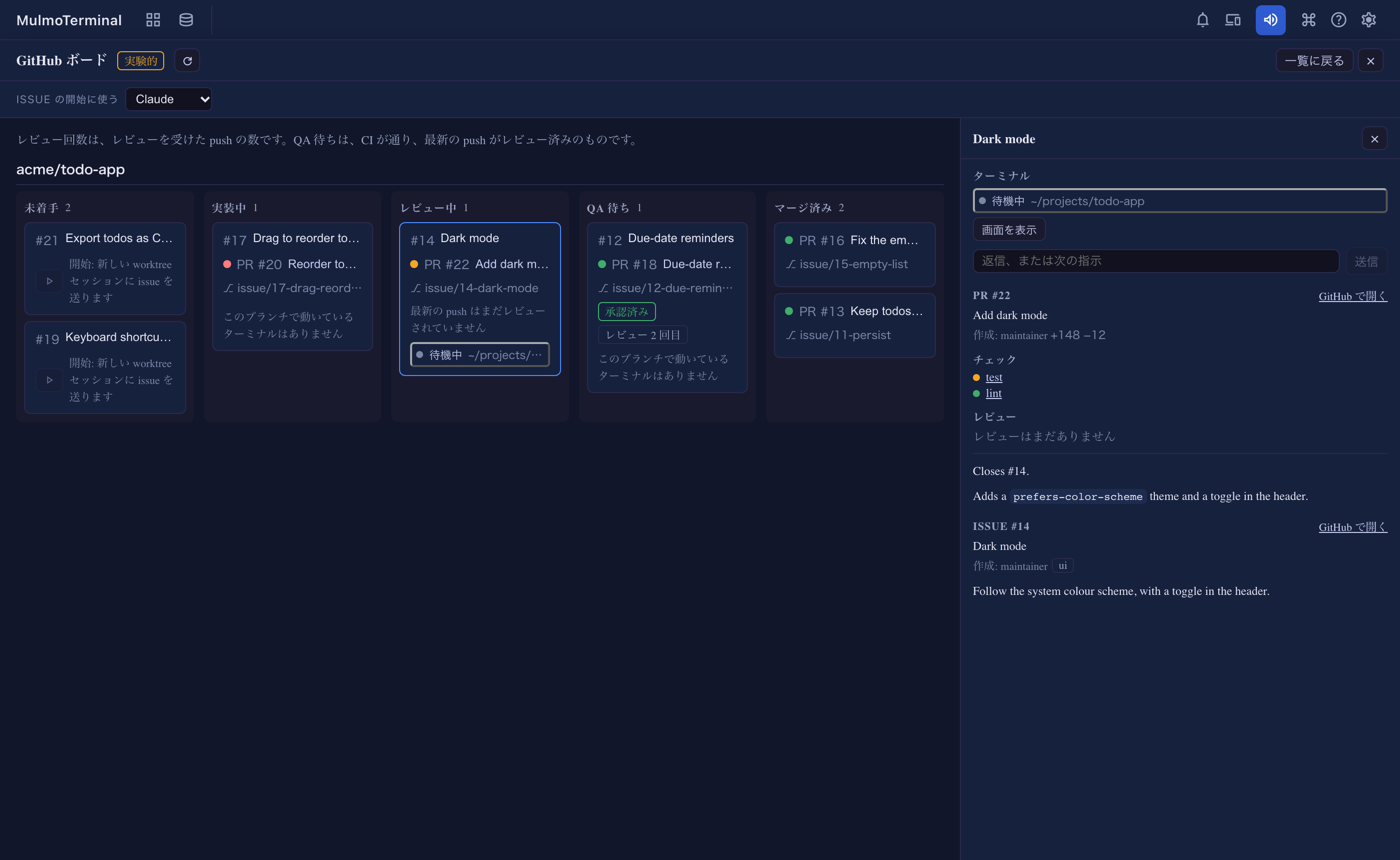Open the grid view icon in header

coord(153,20)
